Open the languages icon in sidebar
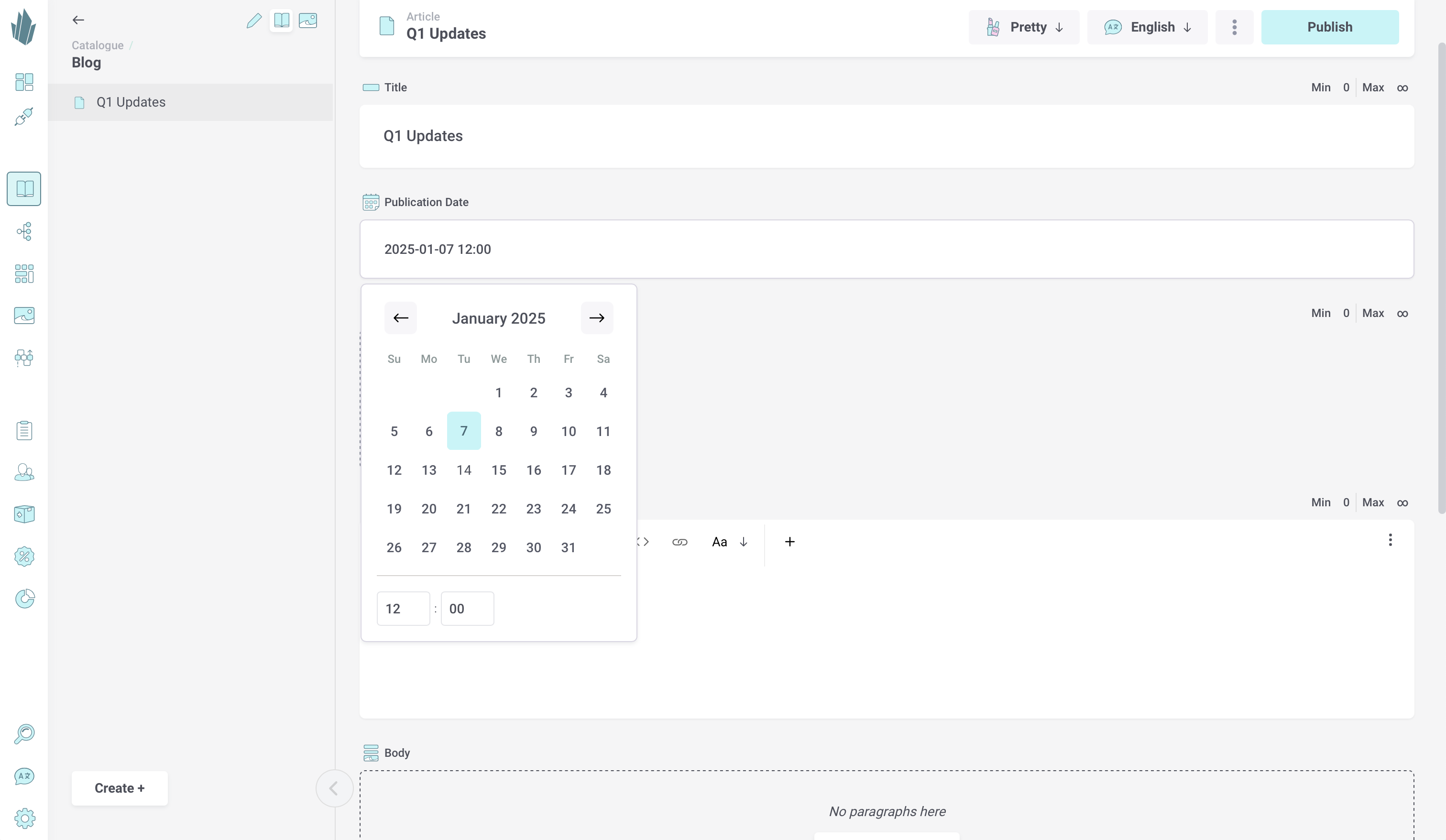This screenshot has height=840, width=1446. point(24,776)
